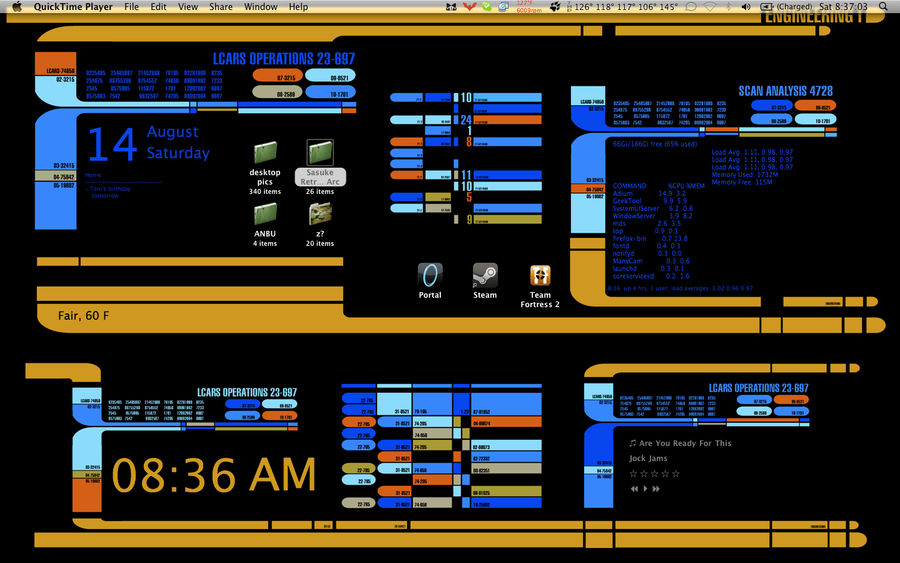Image resolution: width=900 pixels, height=563 pixels.
Task: Open the View menu
Action: click(x=188, y=7)
